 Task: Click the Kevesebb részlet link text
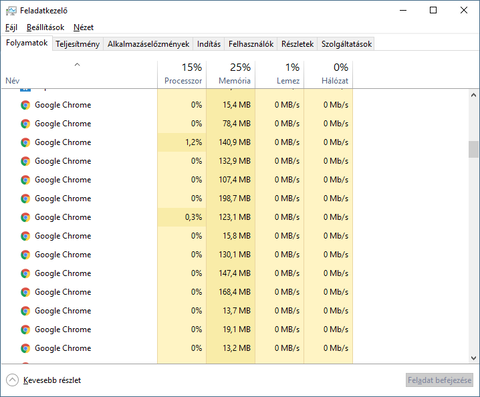pos(52,380)
